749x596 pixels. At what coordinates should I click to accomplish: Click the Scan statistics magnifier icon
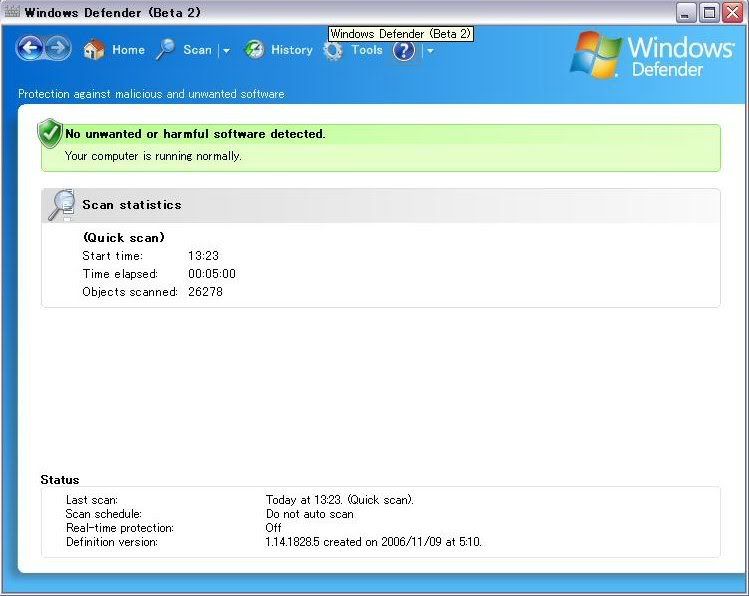[x=62, y=205]
